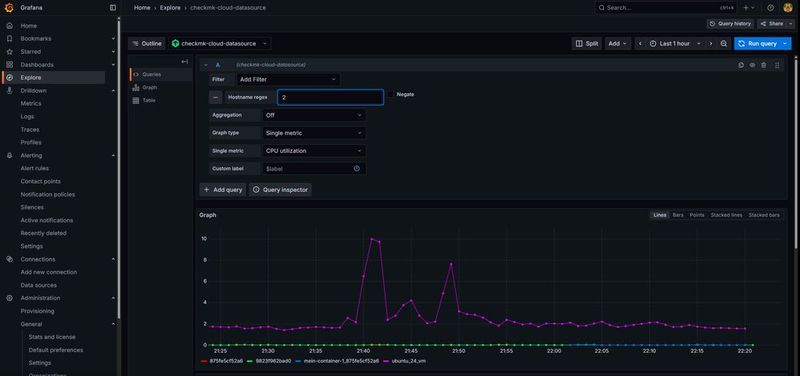Click the duplicate query icon for query A
The width and height of the screenshot is (800, 376).
pos(741,65)
